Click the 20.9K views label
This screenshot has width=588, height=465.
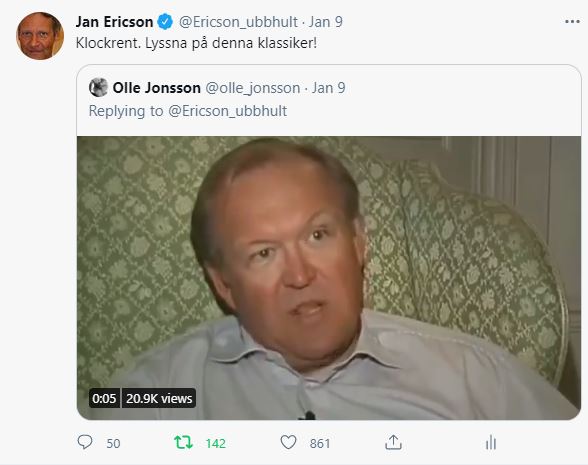(x=159, y=398)
